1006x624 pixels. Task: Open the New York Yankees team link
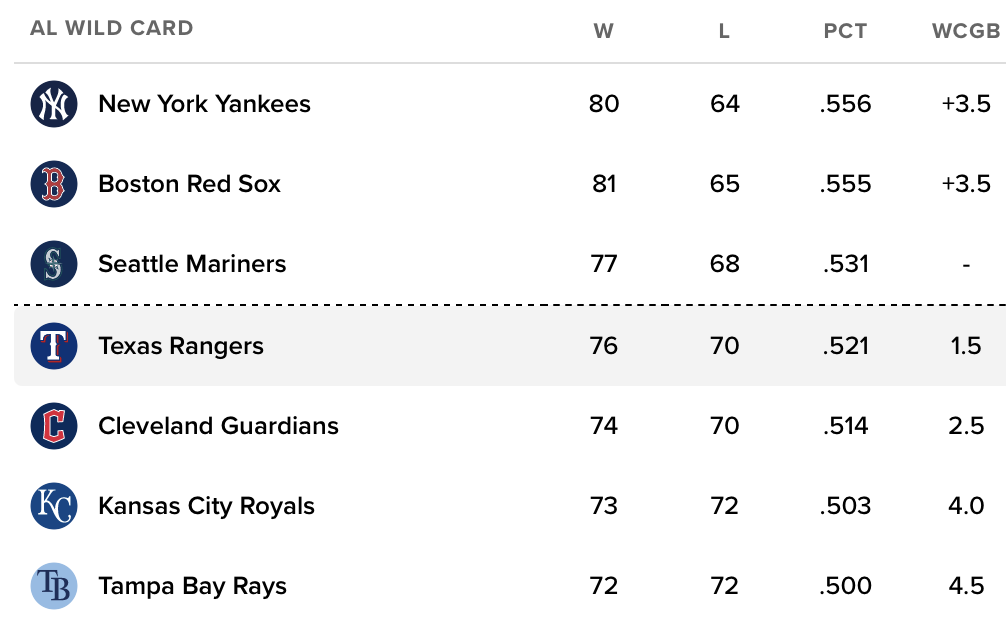click(x=204, y=104)
